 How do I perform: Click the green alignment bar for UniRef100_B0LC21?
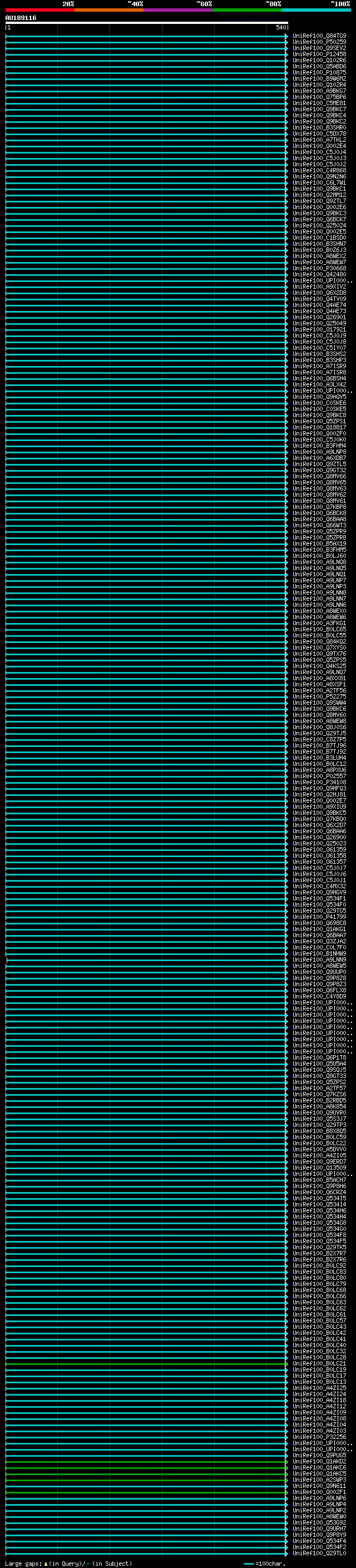(146, 1363)
